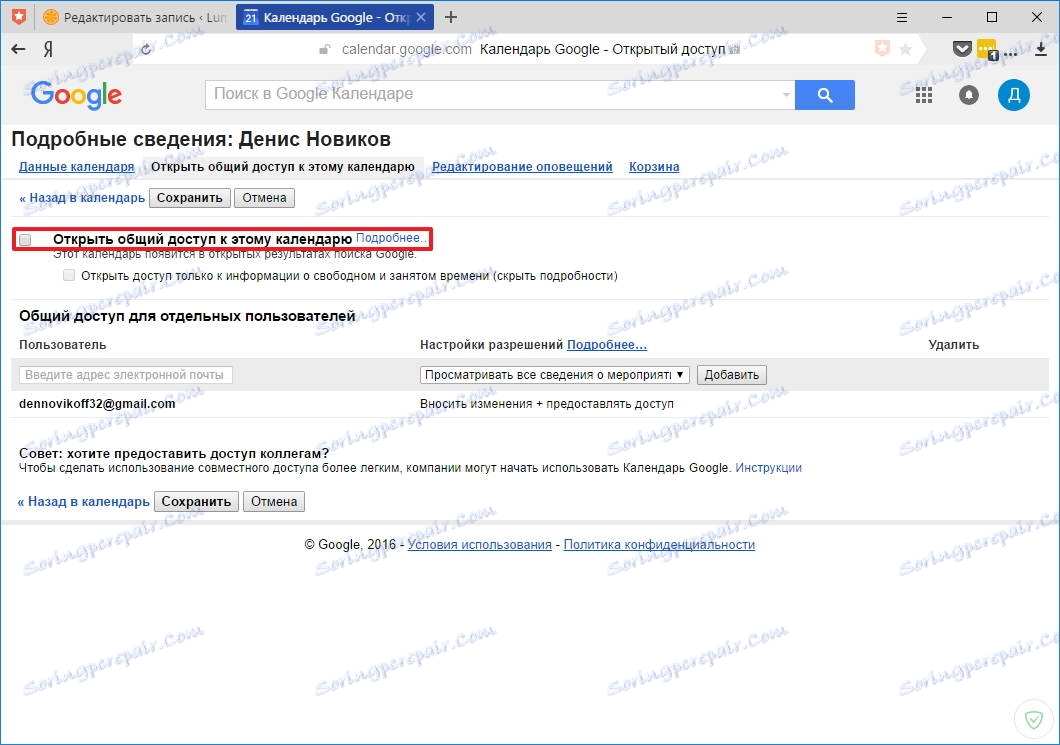1060x745 pixels.
Task: Open the Pocket extension icon
Action: click(x=962, y=49)
